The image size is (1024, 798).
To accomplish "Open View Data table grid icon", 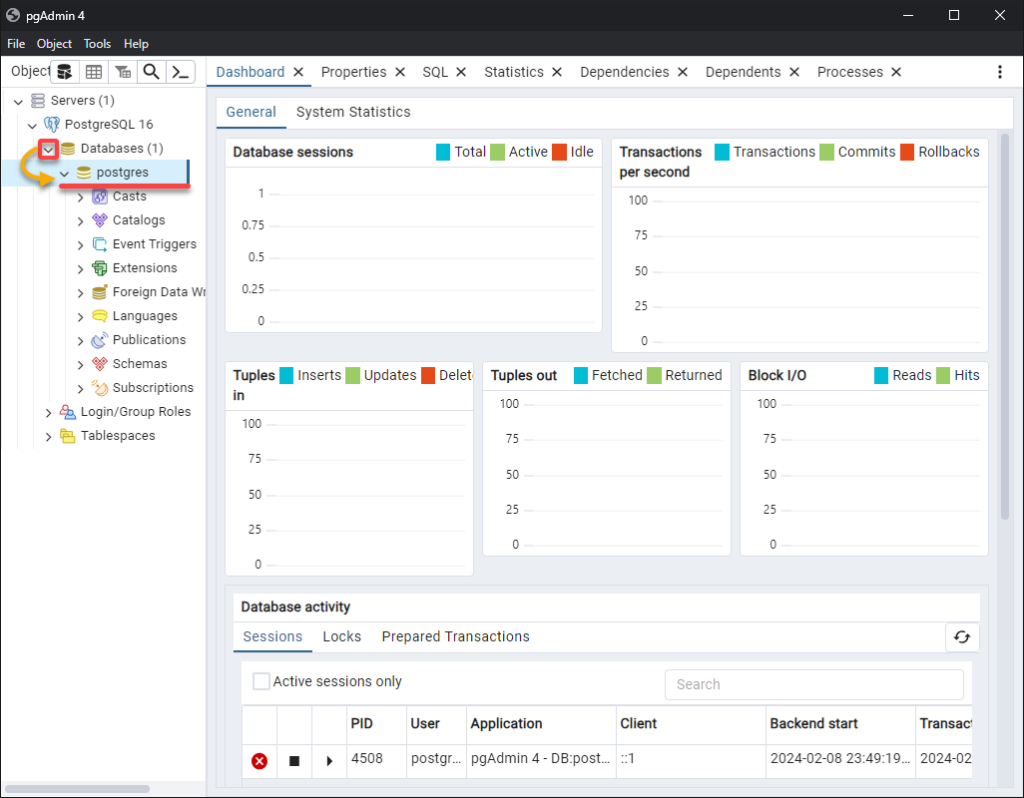I will 93,72.
